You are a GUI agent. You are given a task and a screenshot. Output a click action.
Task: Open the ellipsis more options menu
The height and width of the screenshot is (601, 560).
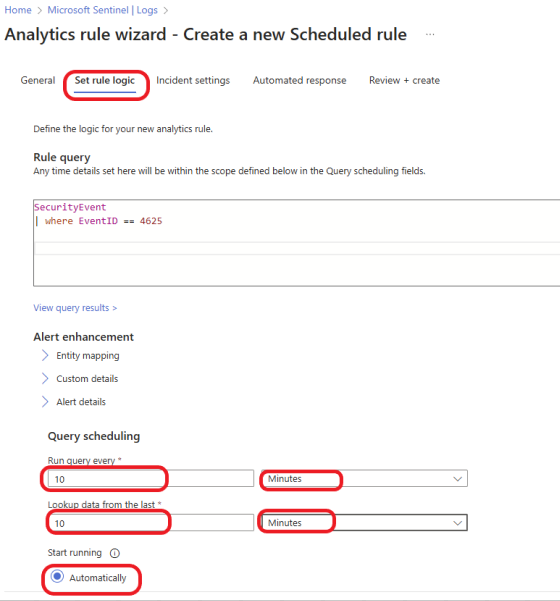pyautogui.click(x=430, y=34)
